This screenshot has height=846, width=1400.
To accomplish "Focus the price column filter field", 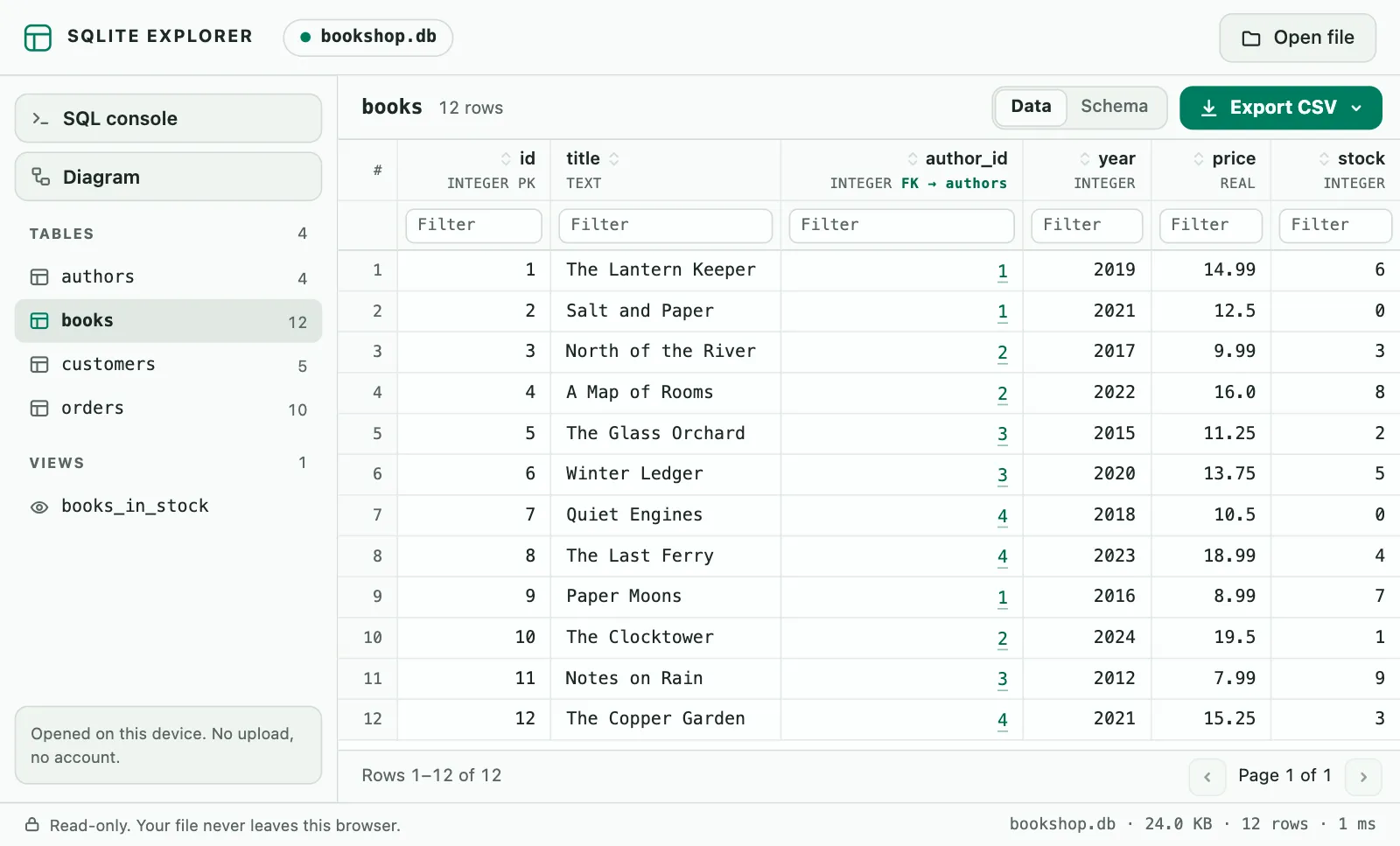I will (x=1210, y=226).
